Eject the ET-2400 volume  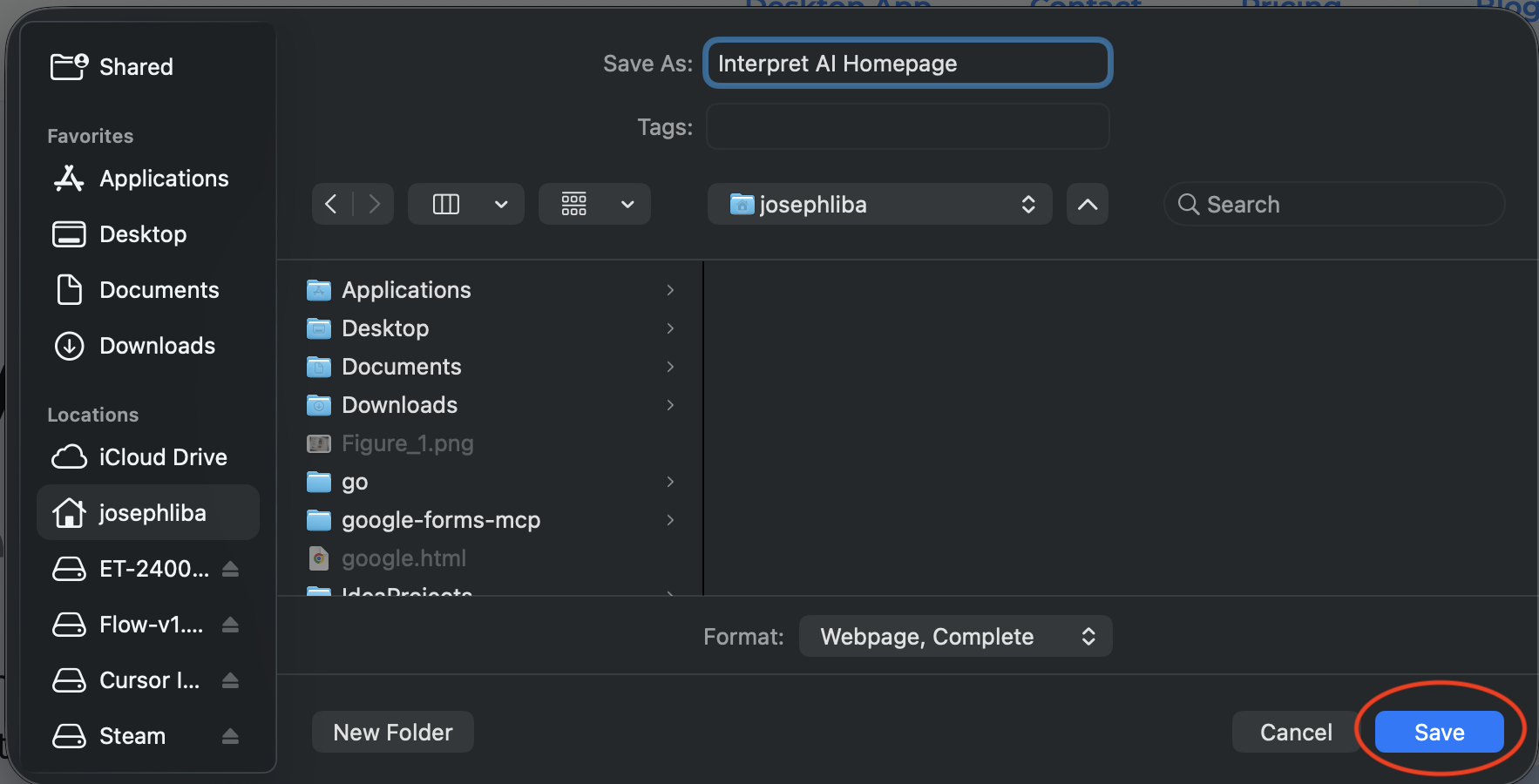[x=230, y=569]
